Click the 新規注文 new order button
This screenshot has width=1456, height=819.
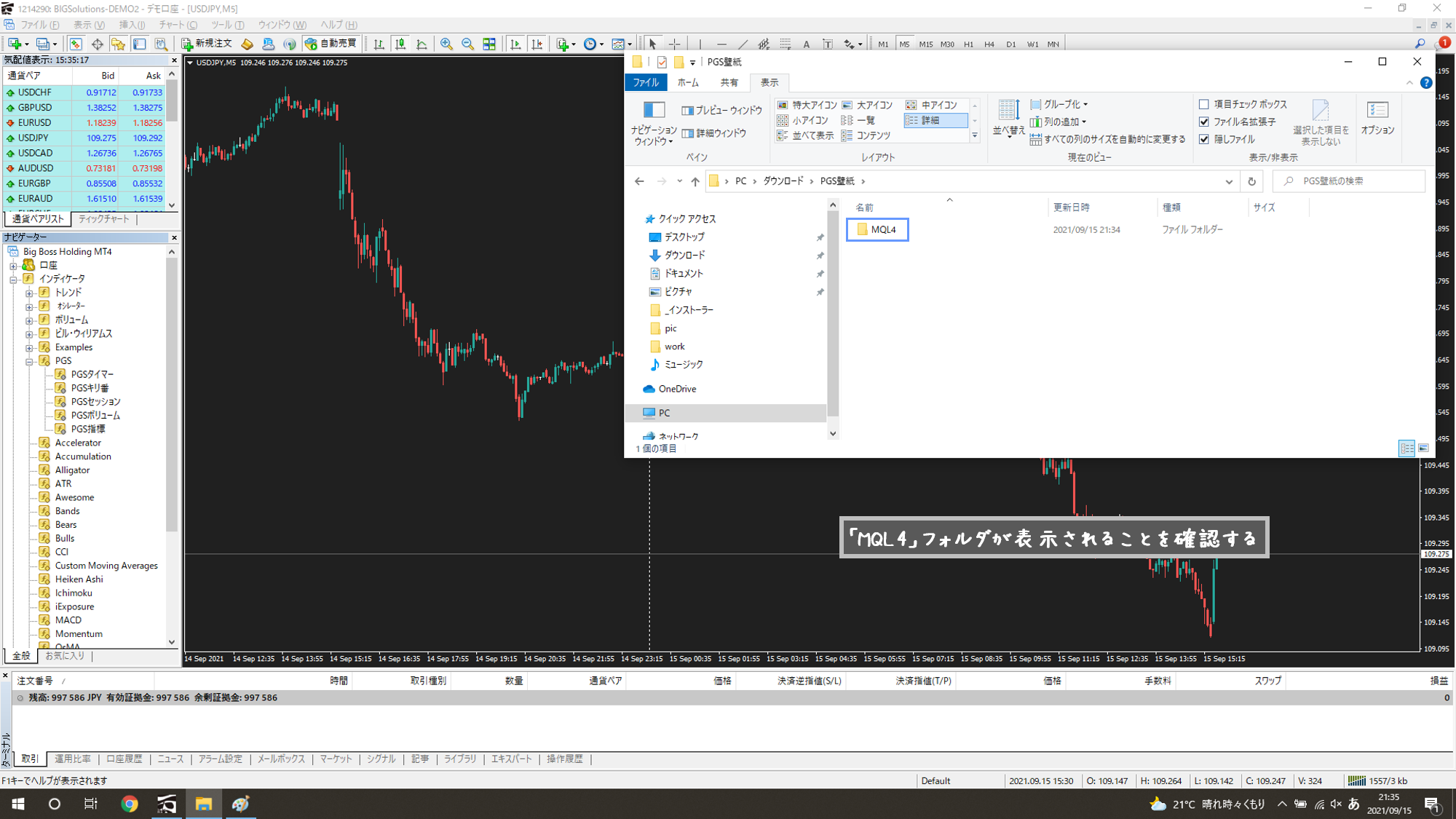pos(207,44)
